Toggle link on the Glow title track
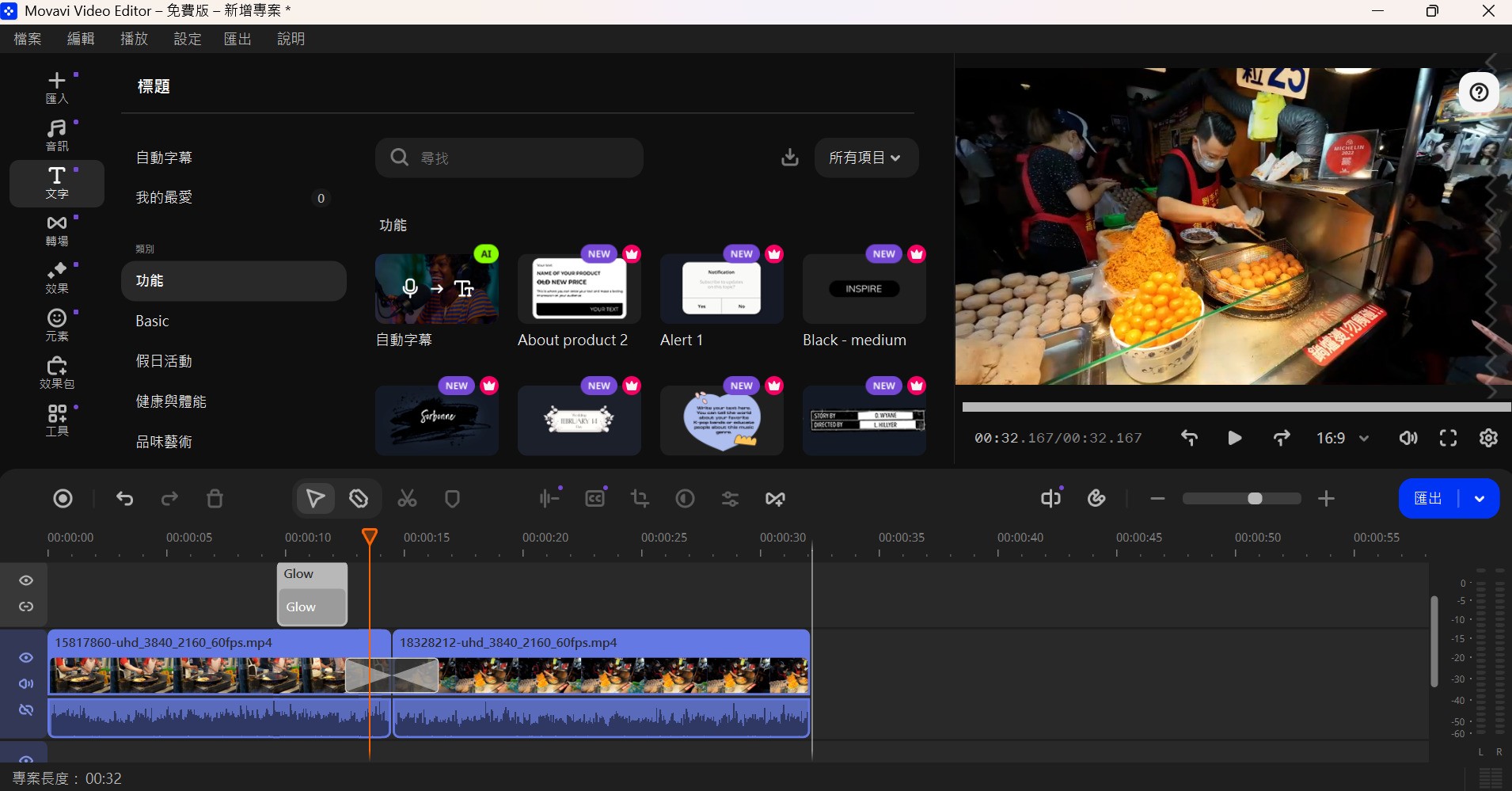Viewport: 1512px width, 791px height. (x=26, y=607)
